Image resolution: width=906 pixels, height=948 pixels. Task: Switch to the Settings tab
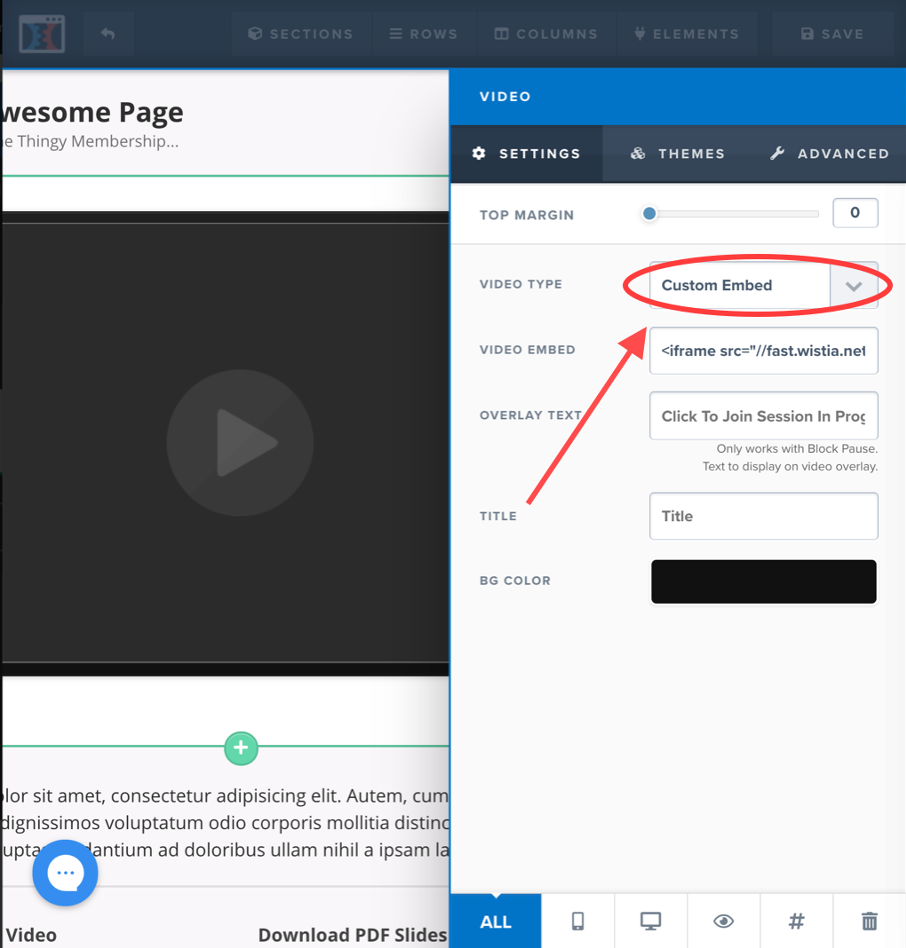[526, 154]
